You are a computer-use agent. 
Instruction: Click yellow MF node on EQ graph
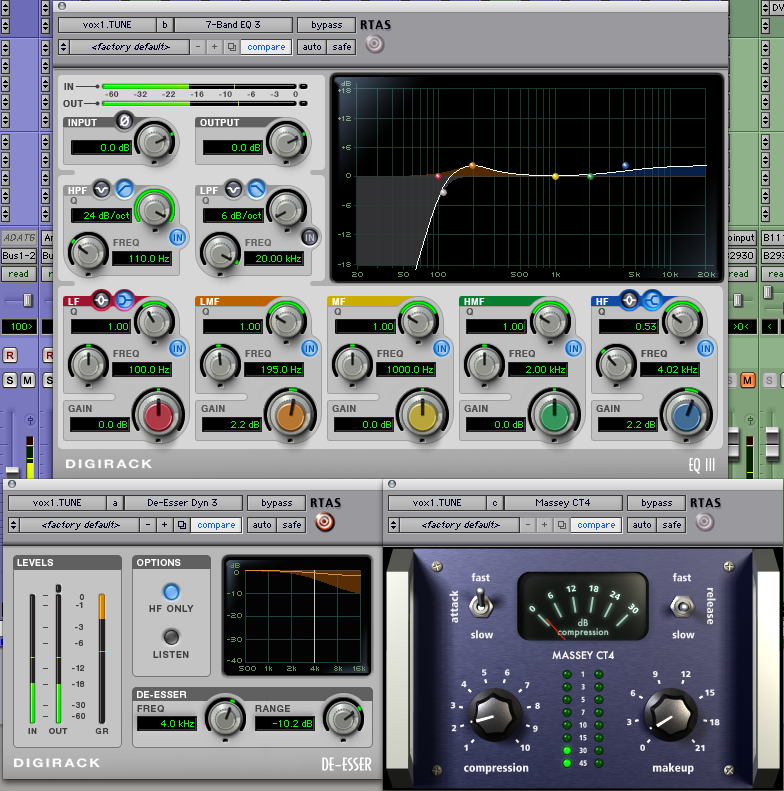click(x=555, y=177)
